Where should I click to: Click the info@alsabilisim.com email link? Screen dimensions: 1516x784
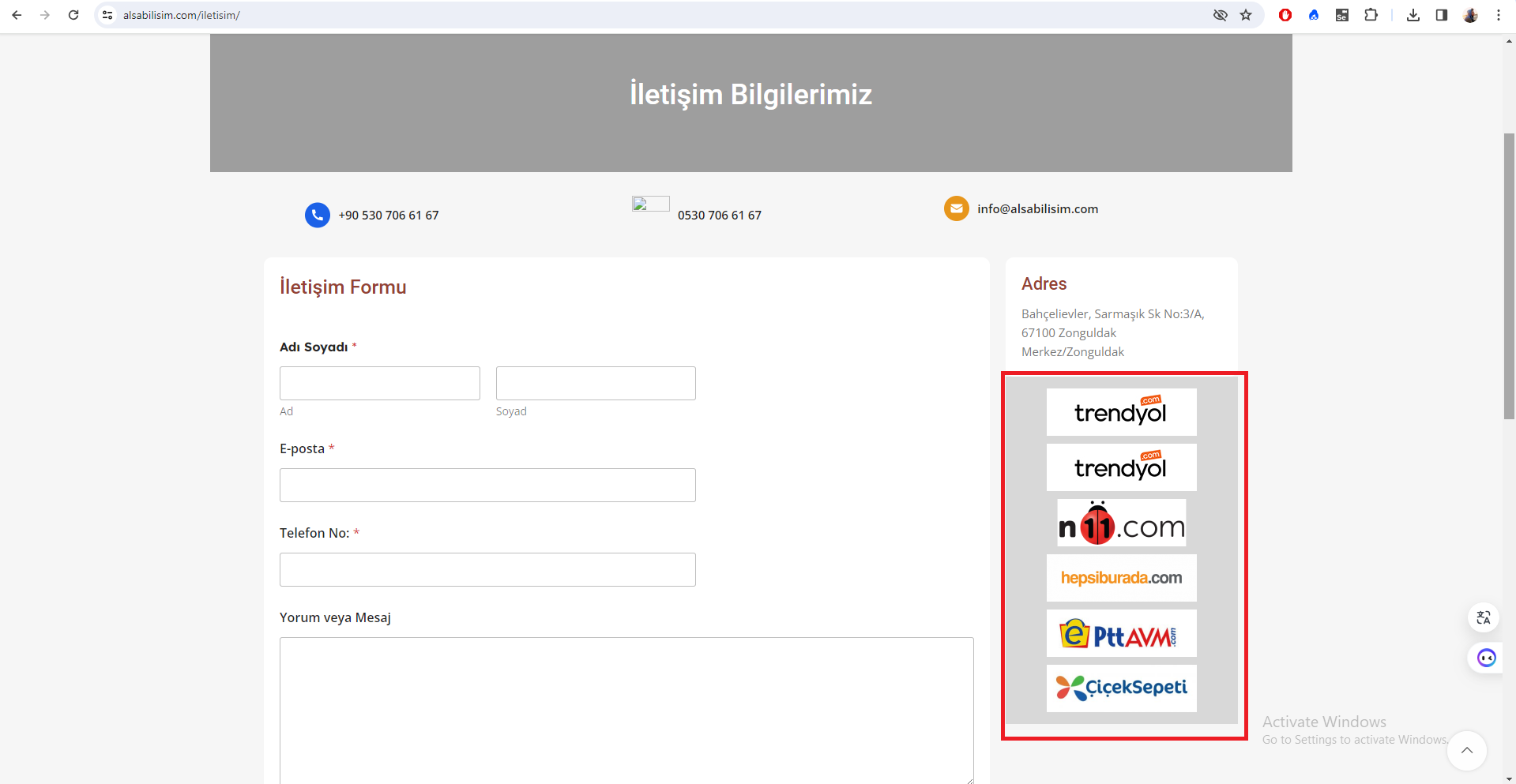[x=1037, y=209]
